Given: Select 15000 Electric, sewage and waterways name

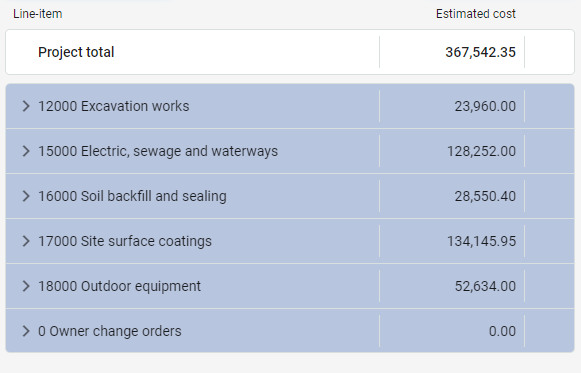Looking at the screenshot, I should click(158, 151).
